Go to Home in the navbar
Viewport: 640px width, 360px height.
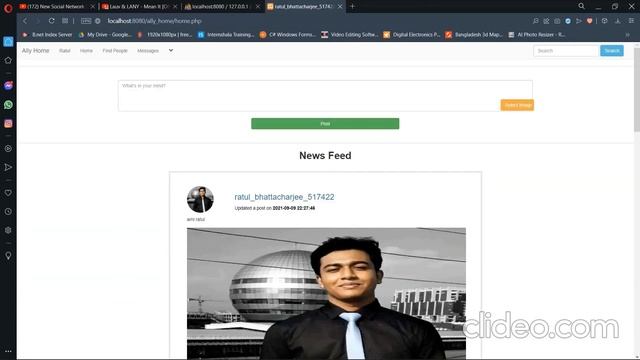coord(86,51)
